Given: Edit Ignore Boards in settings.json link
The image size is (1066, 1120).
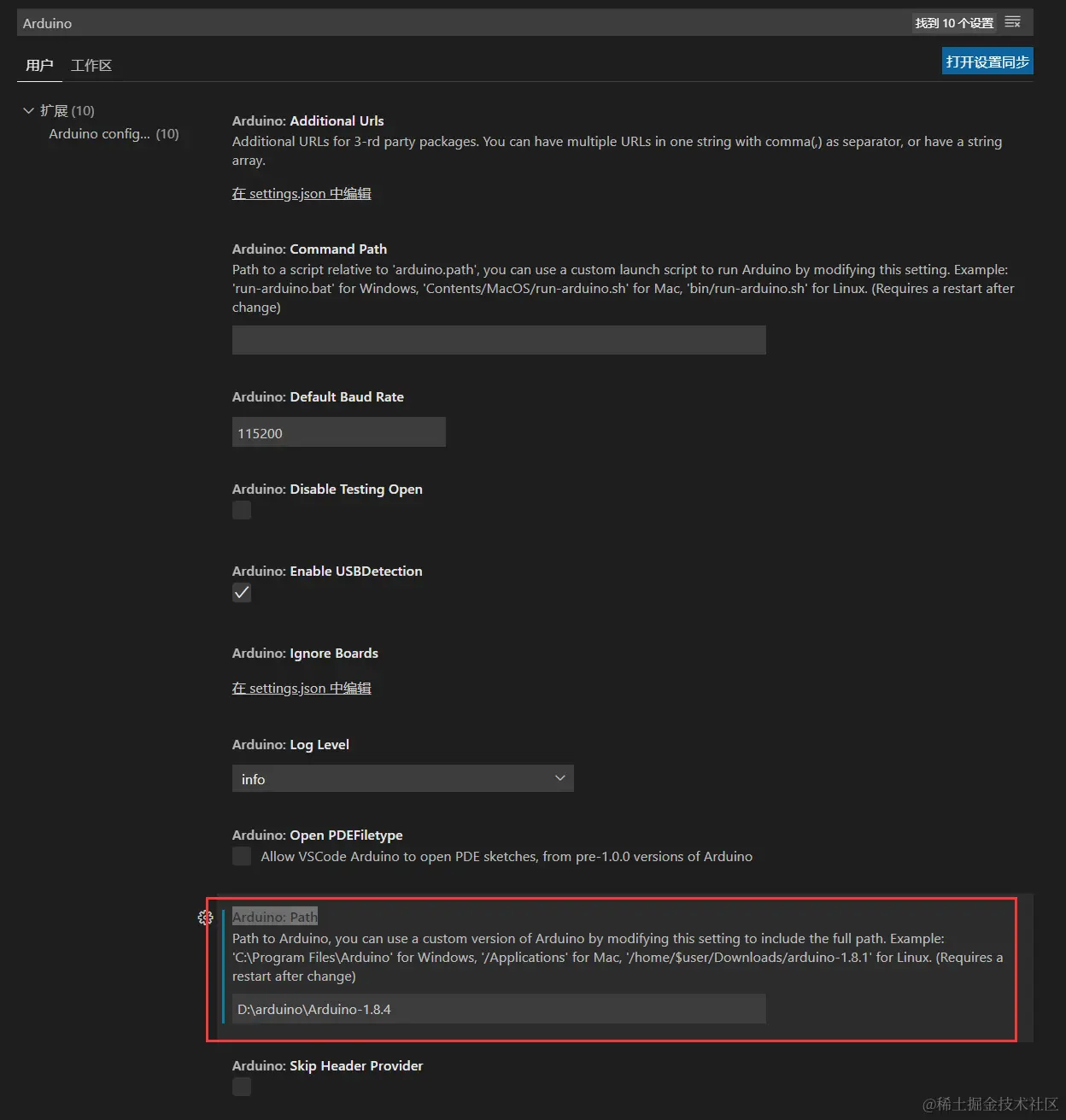Looking at the screenshot, I should tap(302, 688).
